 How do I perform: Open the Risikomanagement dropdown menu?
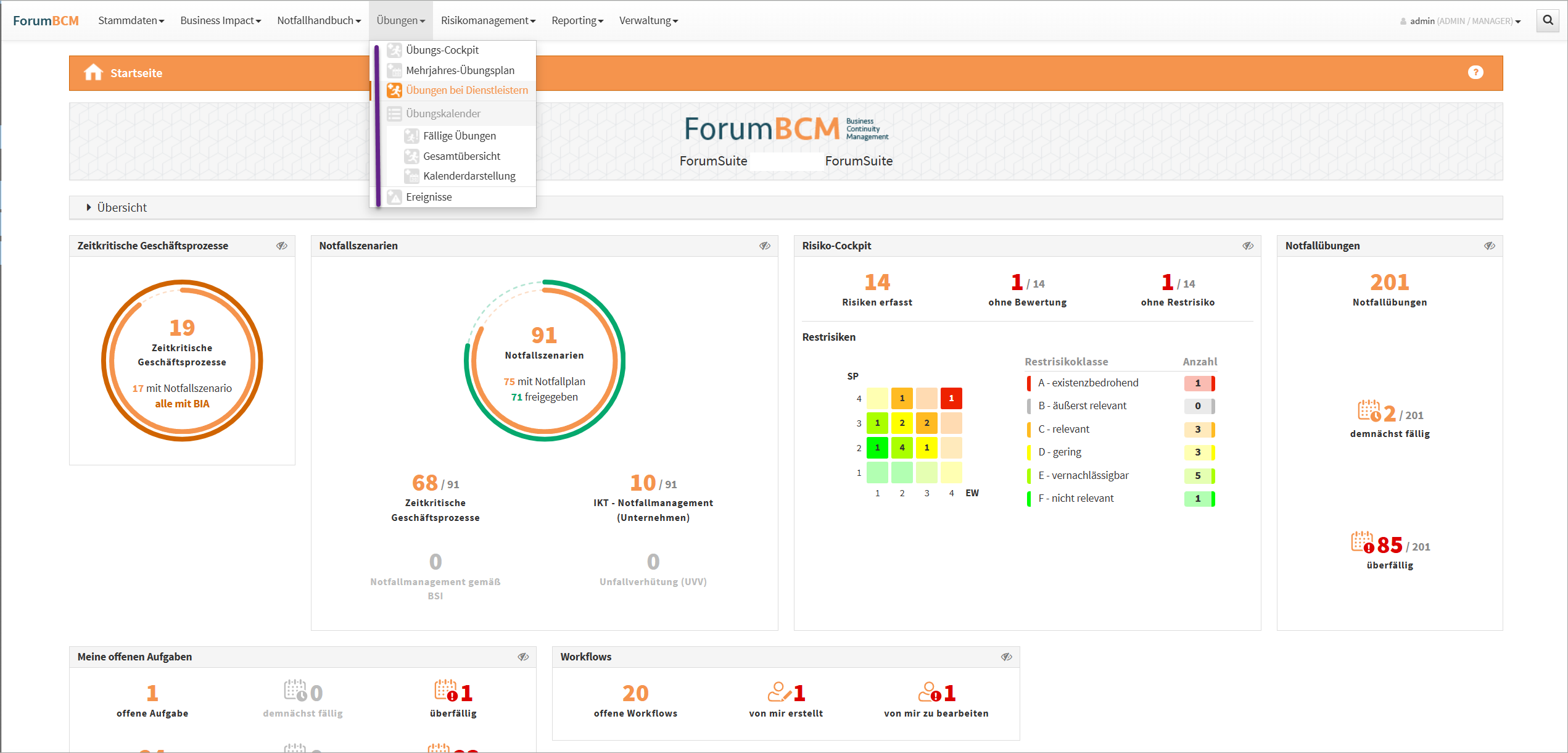click(x=487, y=20)
